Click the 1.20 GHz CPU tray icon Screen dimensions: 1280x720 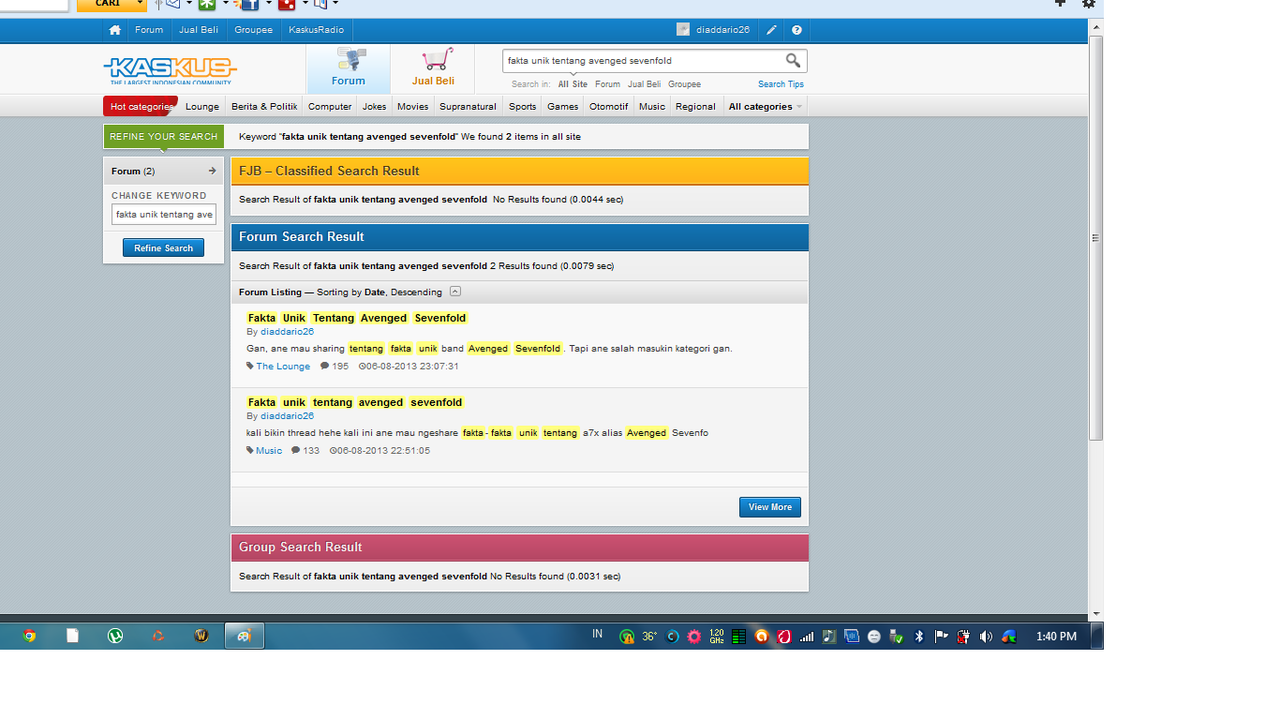pos(716,636)
